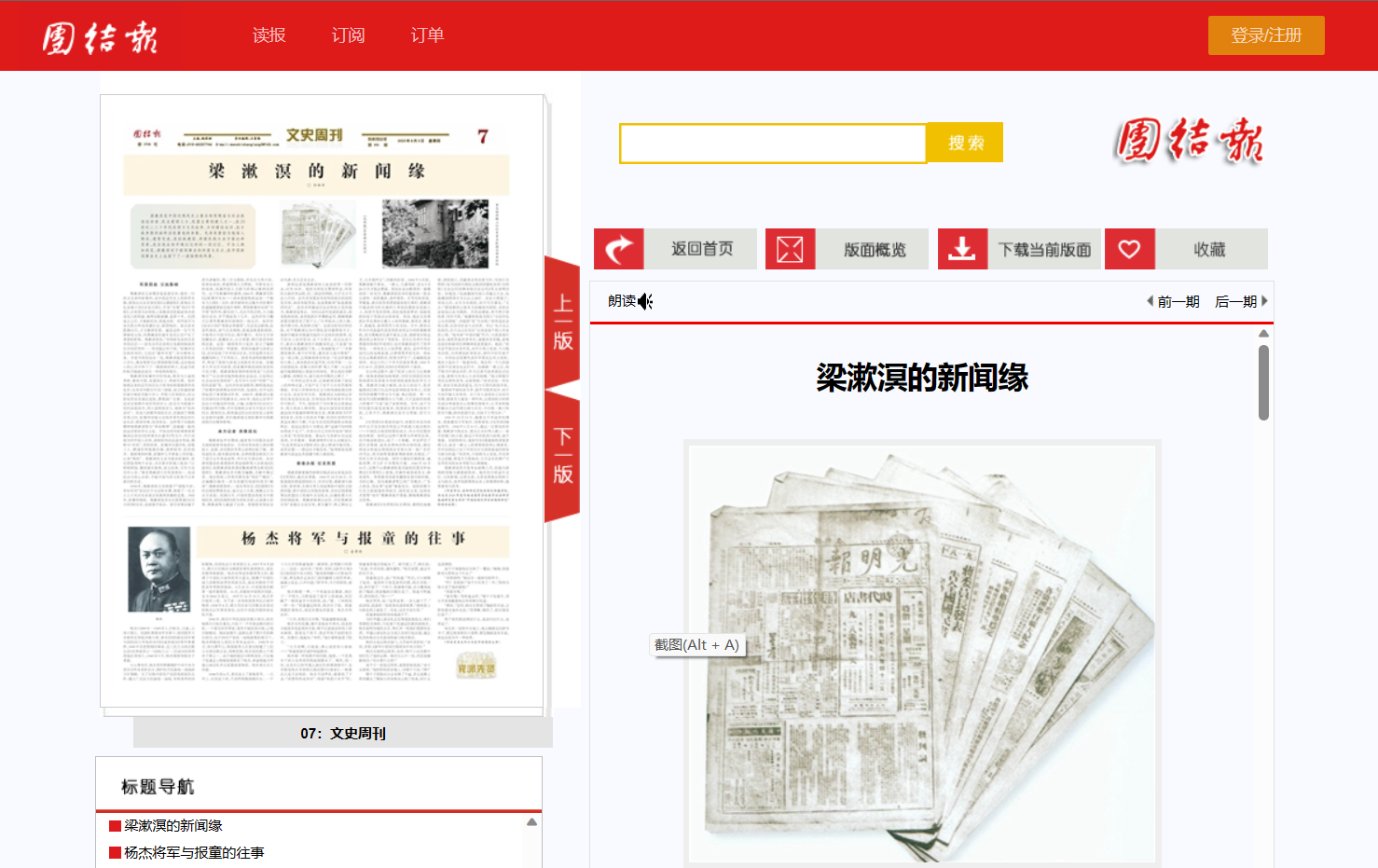The height and width of the screenshot is (868, 1378).
Task: Click the red square beside 杨杰将军与报童的往事
Action: (116, 853)
